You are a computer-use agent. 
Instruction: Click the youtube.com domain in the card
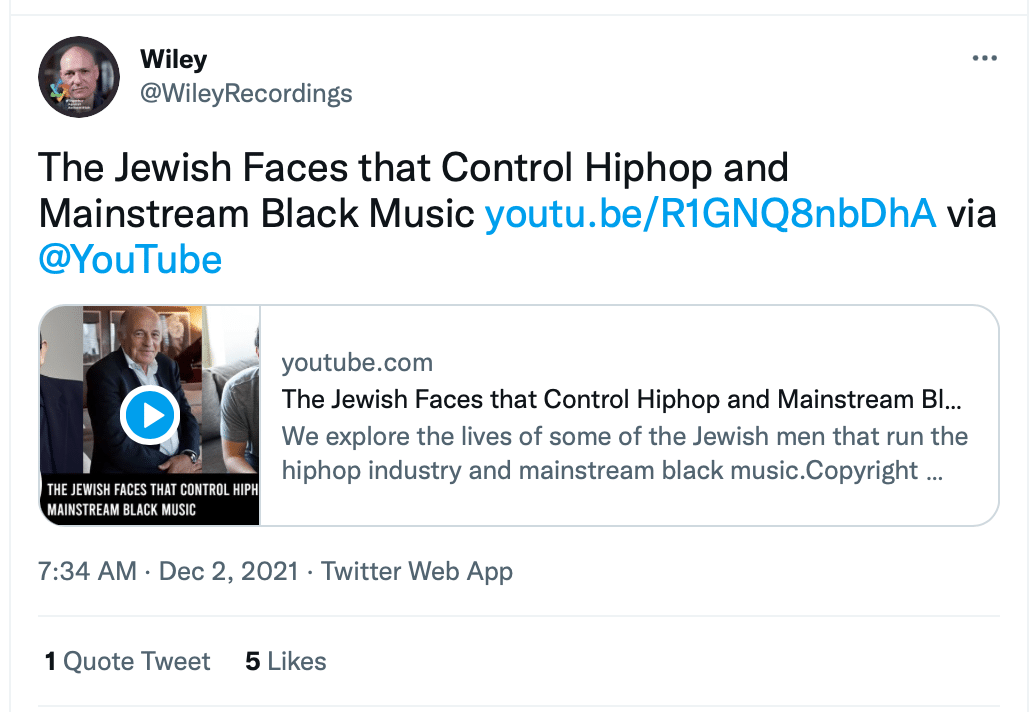pos(357,363)
